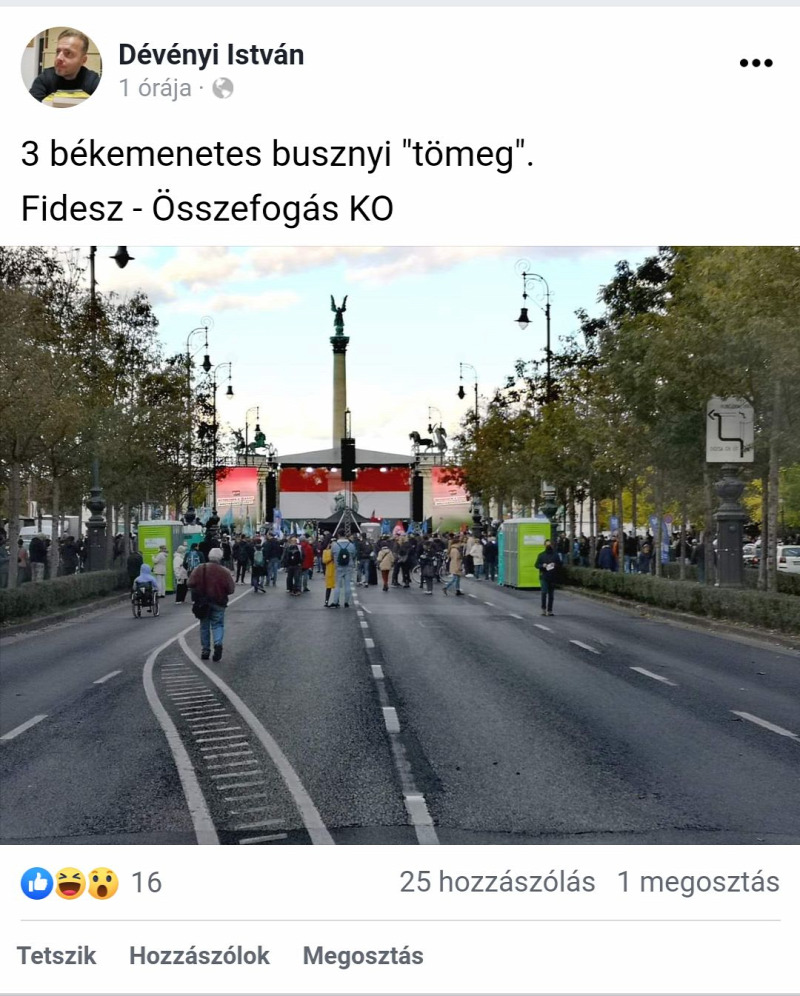This screenshot has width=800, height=996.
Task: Click the detour road sign in photo
Action: [729, 430]
